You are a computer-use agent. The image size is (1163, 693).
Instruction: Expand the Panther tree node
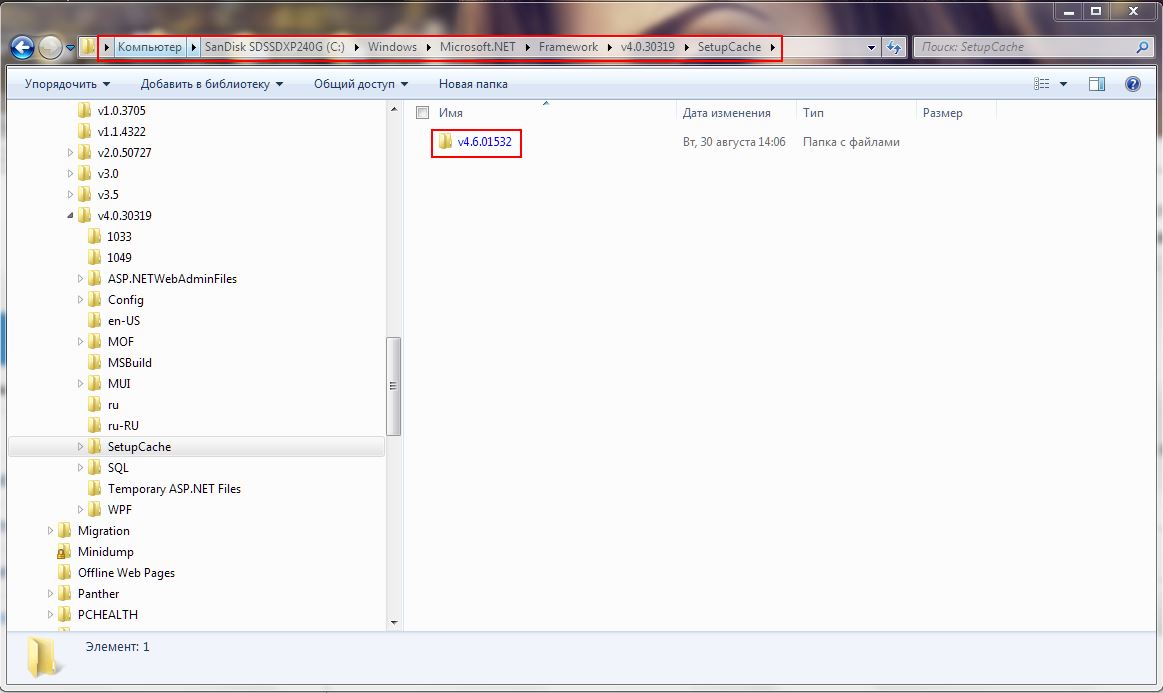pos(50,594)
